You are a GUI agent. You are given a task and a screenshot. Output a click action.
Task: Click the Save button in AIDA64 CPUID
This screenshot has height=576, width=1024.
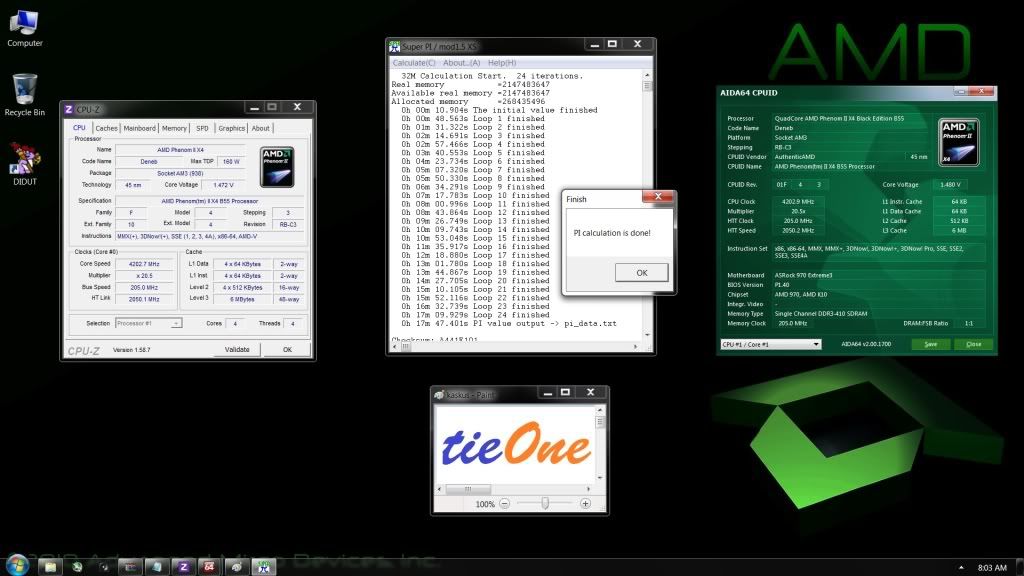931,344
